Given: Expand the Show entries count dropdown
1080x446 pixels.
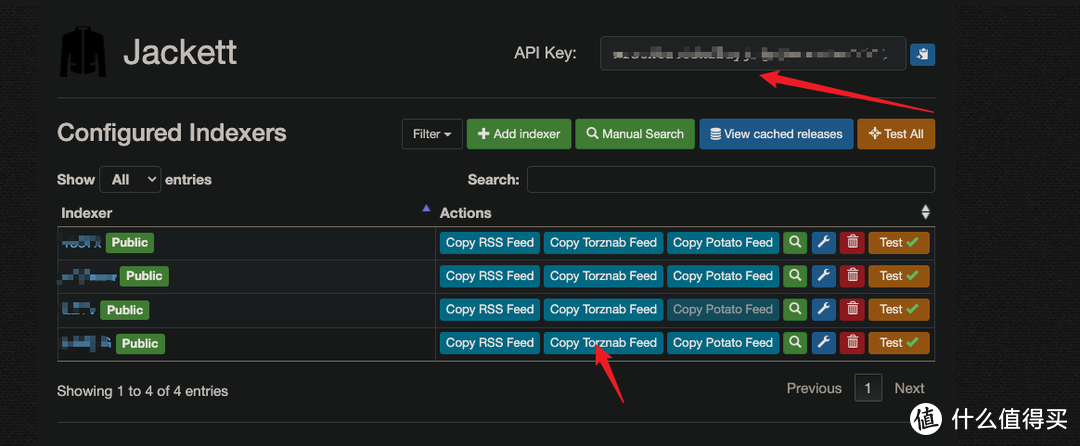Looking at the screenshot, I should point(130,180).
